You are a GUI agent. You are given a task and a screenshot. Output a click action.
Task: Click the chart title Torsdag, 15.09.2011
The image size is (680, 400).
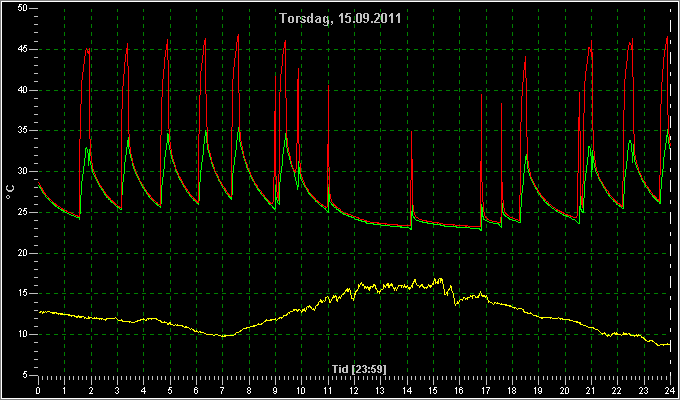(x=340, y=19)
